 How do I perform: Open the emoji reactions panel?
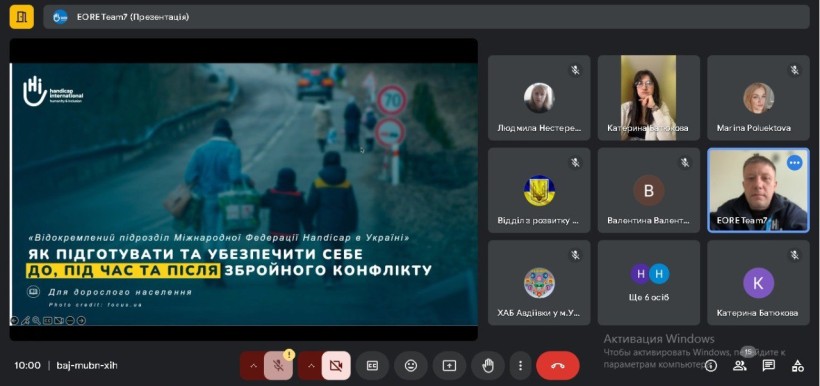point(411,366)
